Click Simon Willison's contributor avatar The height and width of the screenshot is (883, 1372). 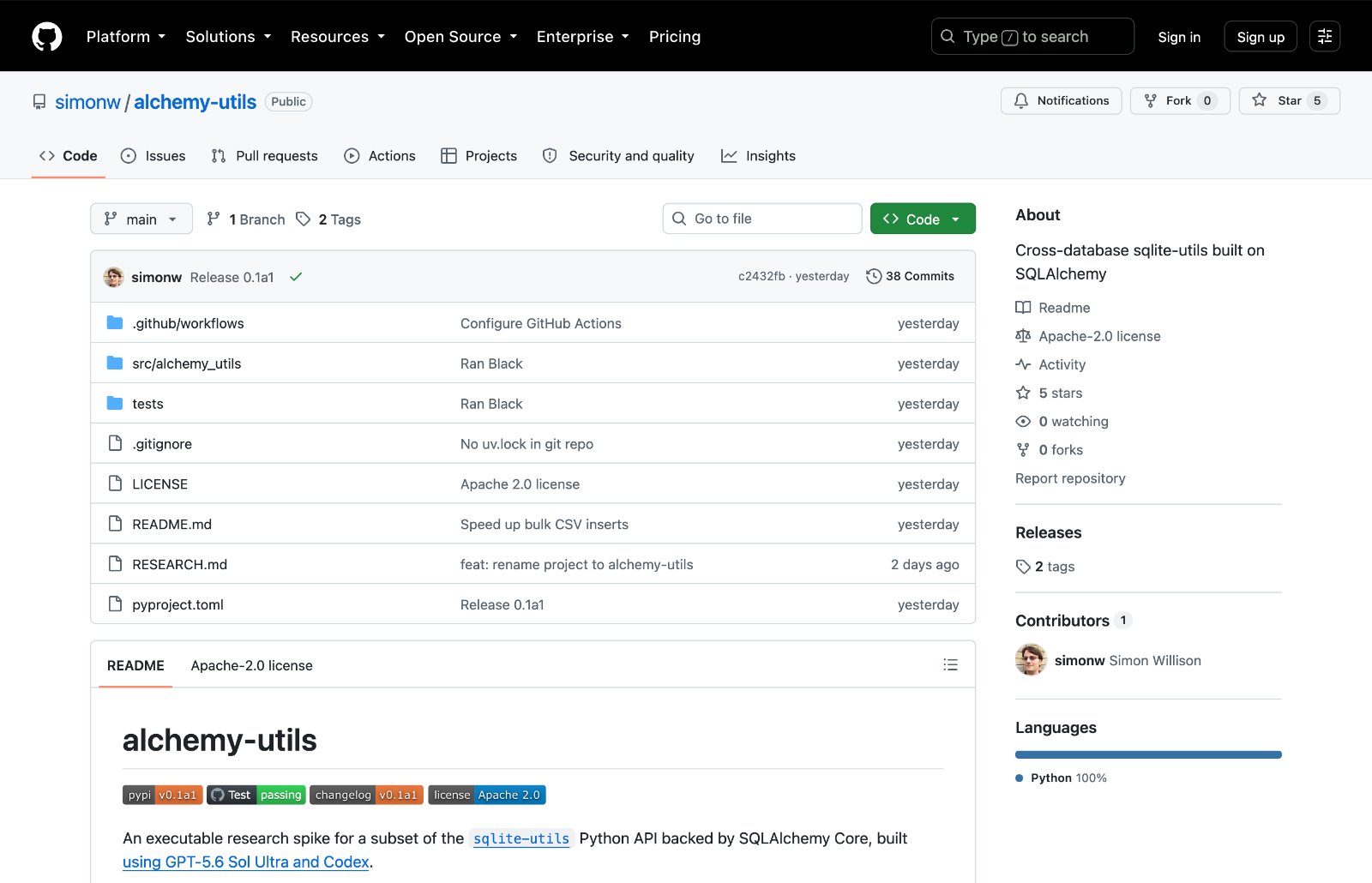pos(1031,660)
